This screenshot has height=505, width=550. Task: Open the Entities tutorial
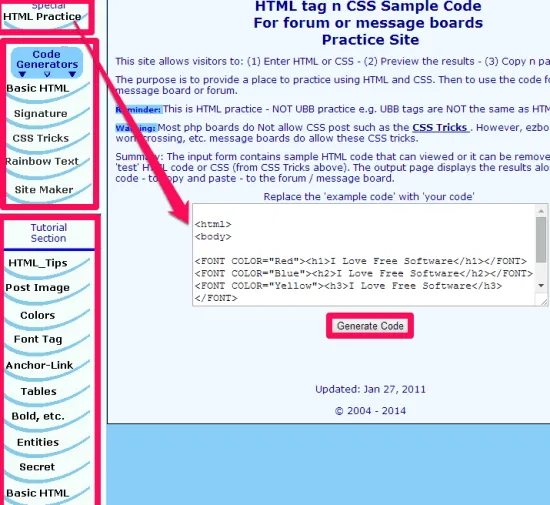(x=38, y=442)
